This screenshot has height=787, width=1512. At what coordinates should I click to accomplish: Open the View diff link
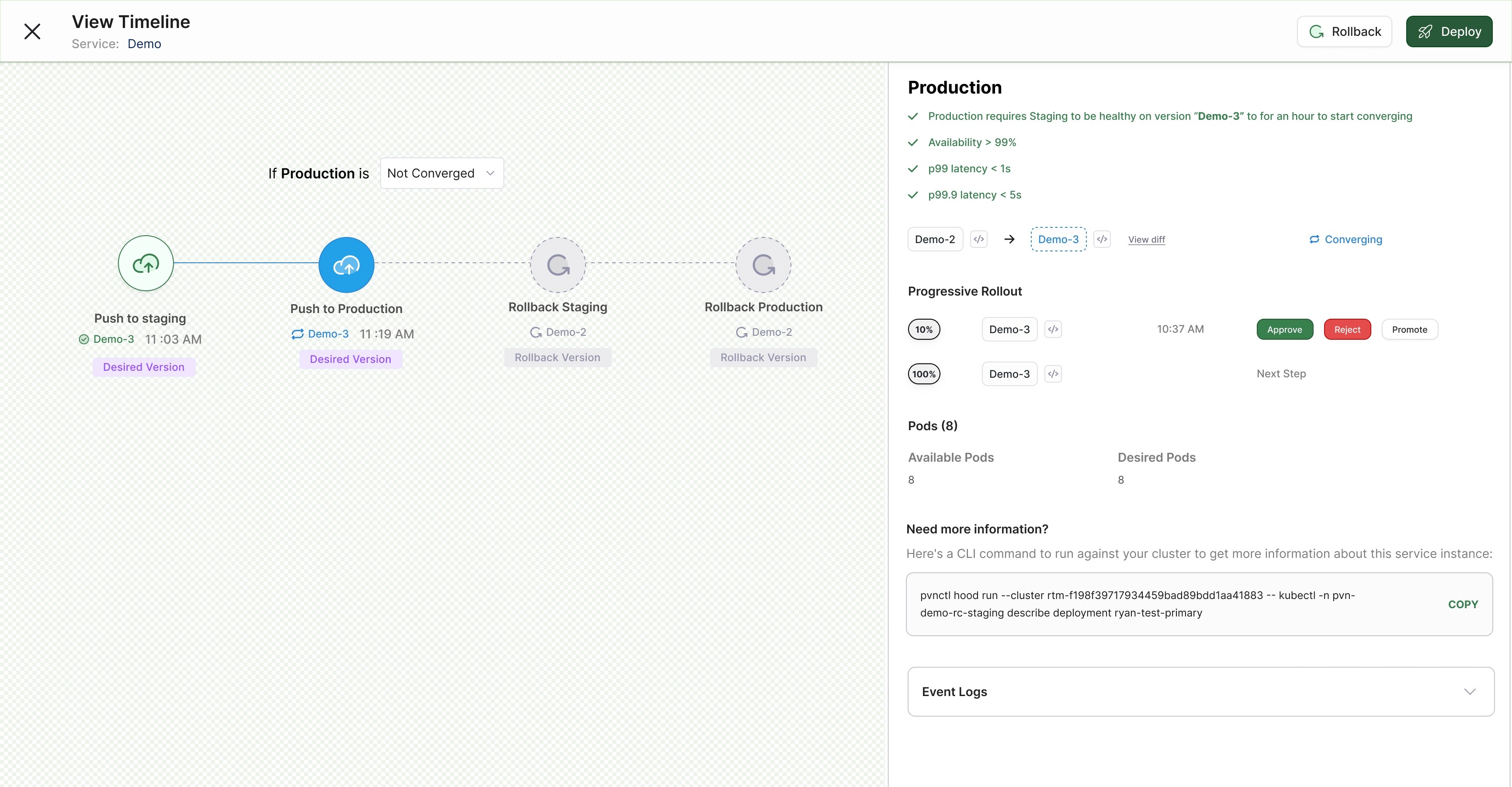(1146, 240)
